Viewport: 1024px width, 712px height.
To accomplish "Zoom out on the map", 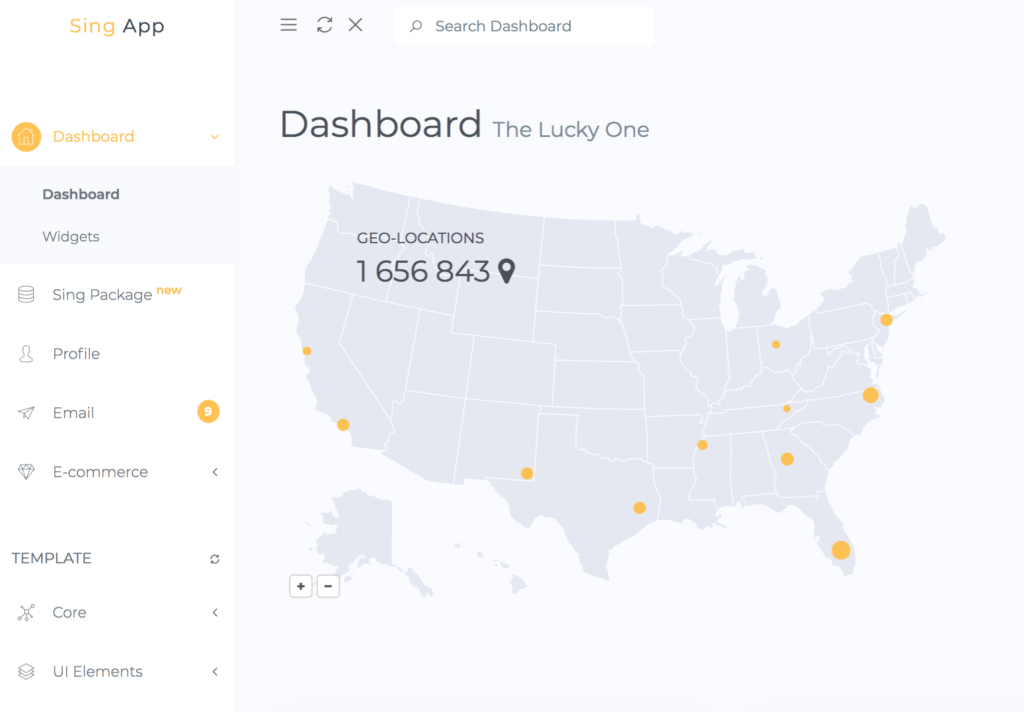I will pyautogui.click(x=328, y=586).
